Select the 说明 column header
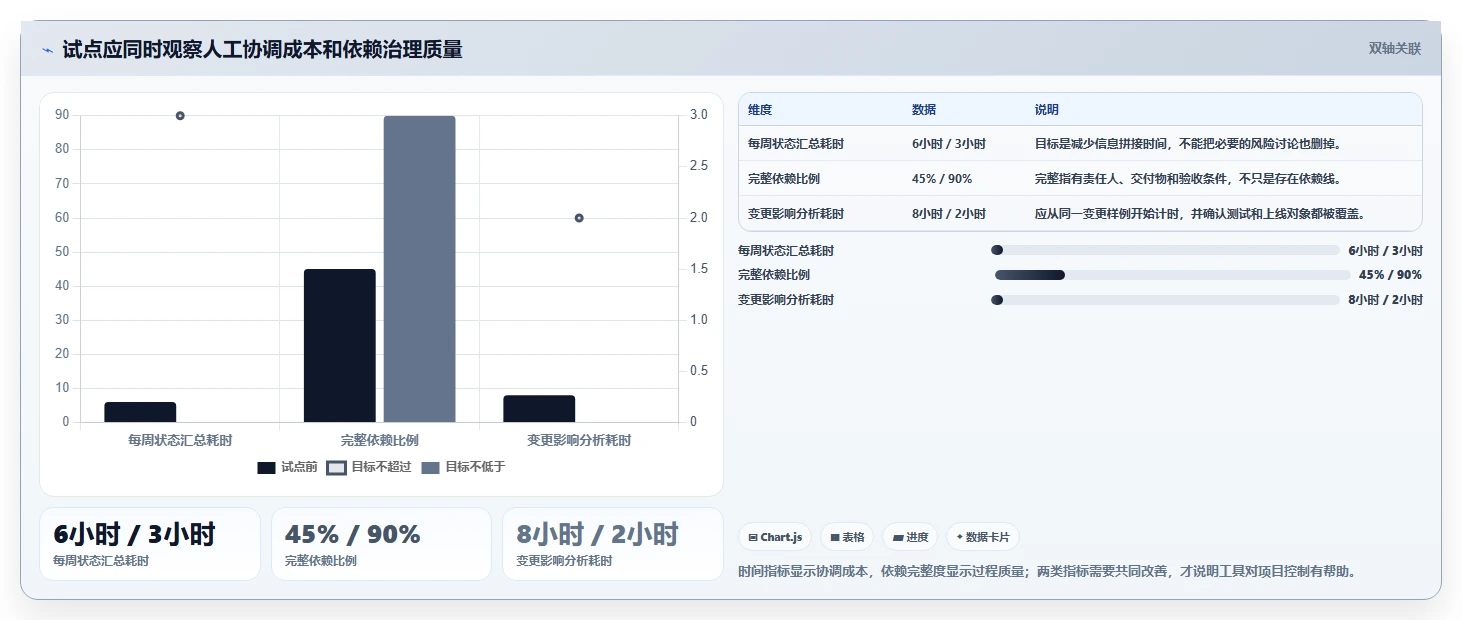 (x=1047, y=110)
